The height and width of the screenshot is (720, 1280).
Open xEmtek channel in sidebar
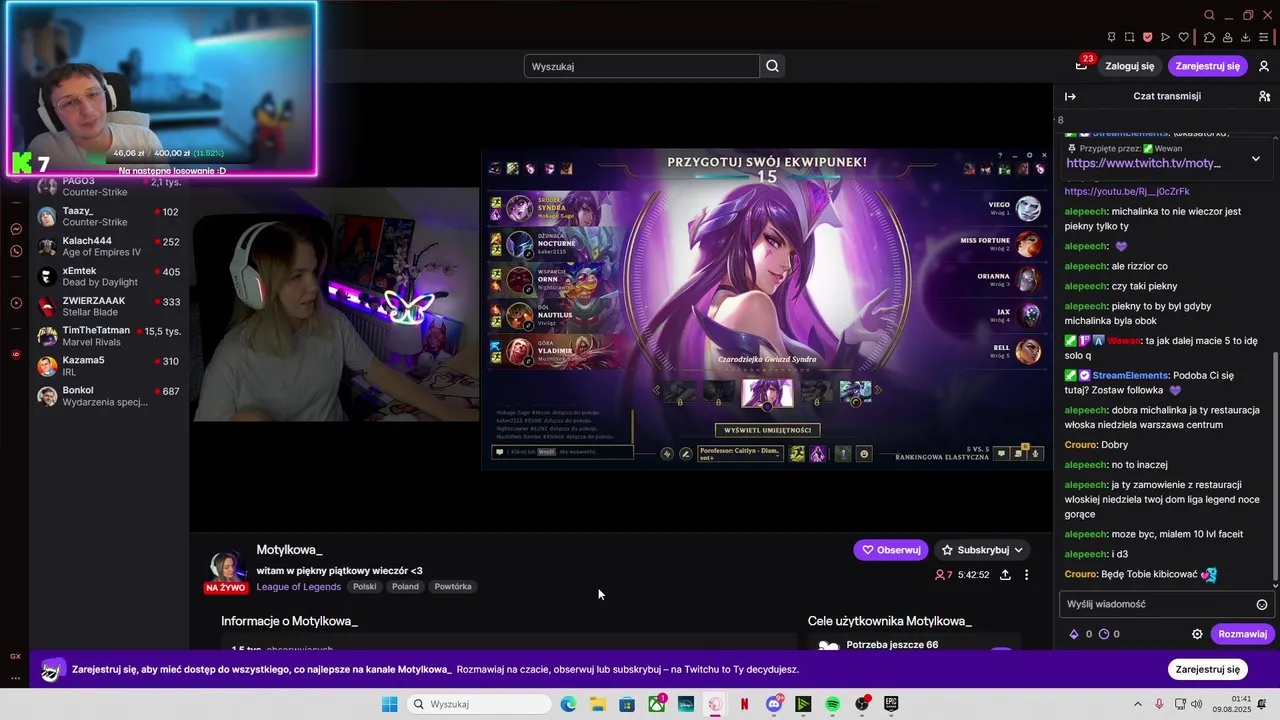(109, 276)
